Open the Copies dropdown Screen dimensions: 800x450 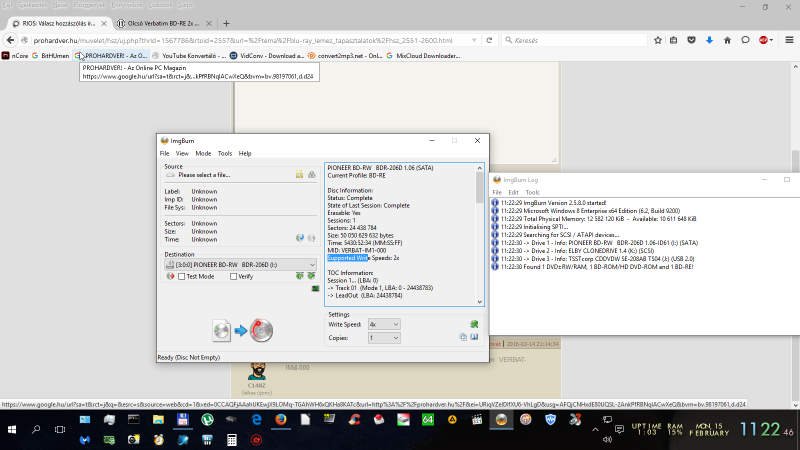pos(384,338)
